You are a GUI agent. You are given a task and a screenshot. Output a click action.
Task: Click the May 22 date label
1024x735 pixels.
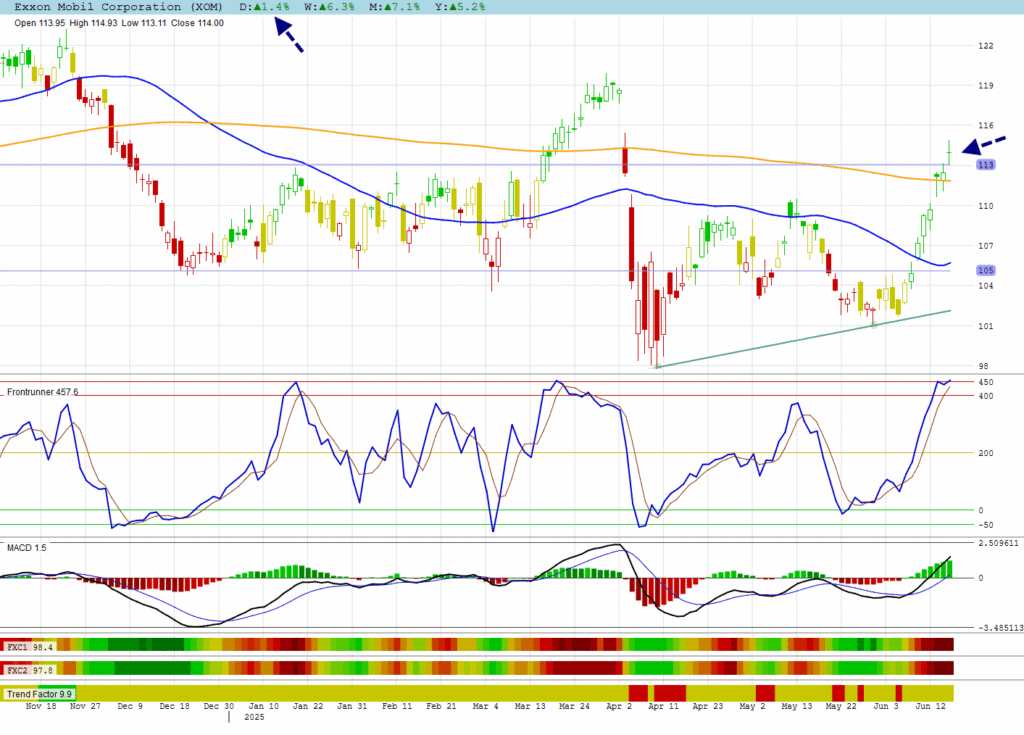(841, 706)
